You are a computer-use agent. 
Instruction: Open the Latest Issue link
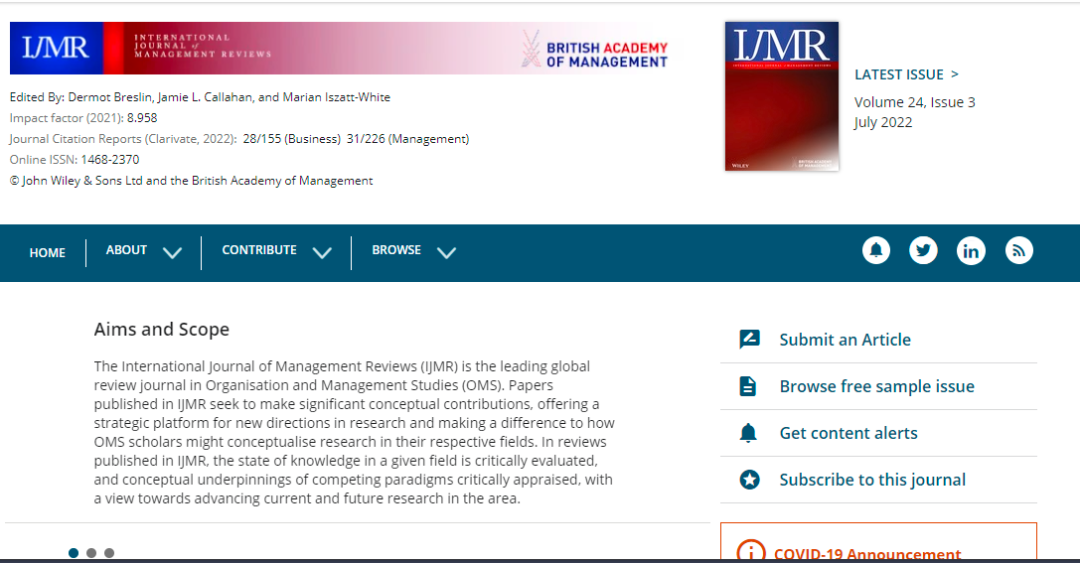point(906,74)
